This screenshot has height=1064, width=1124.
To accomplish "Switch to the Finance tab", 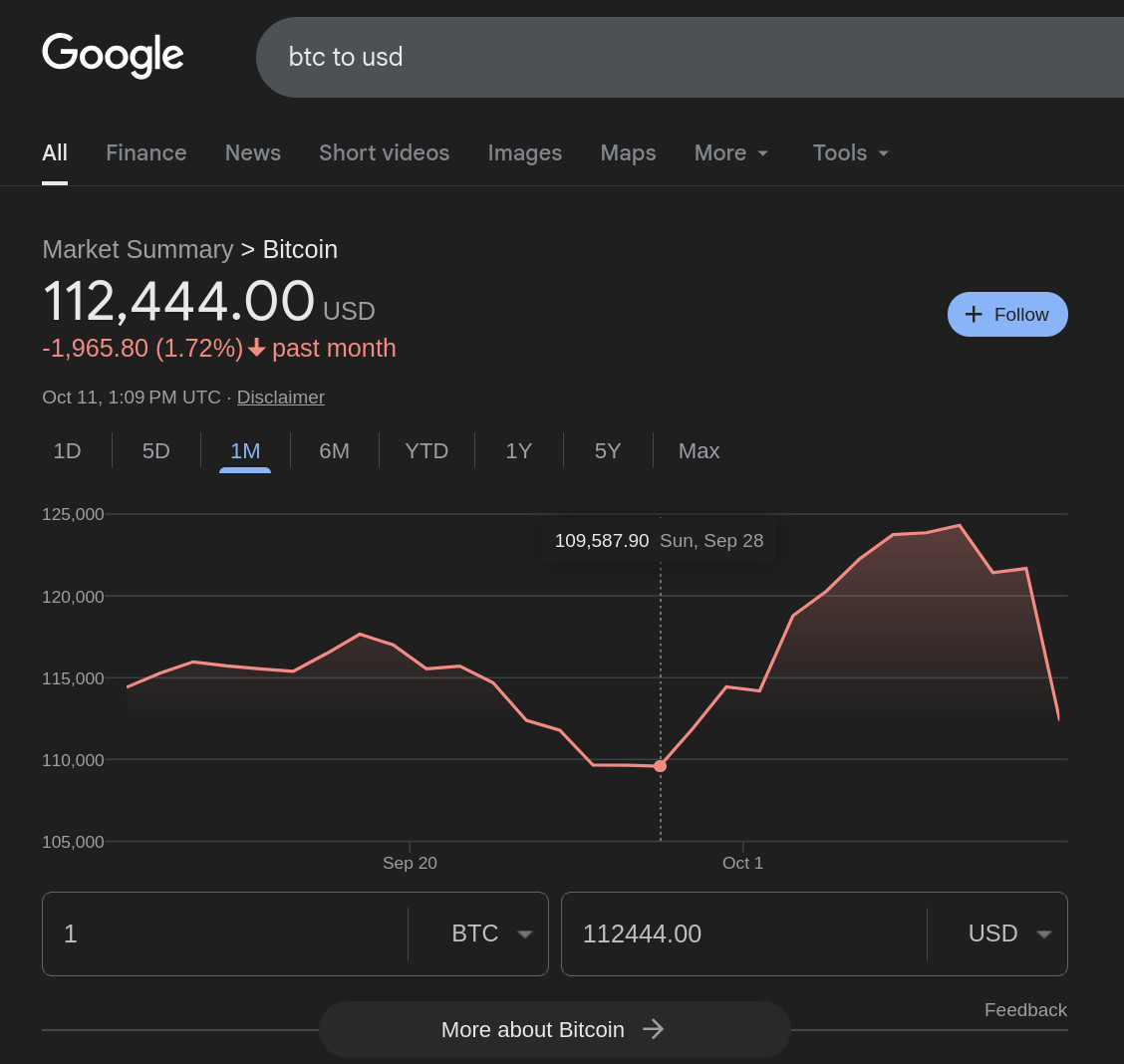I will tap(146, 152).
